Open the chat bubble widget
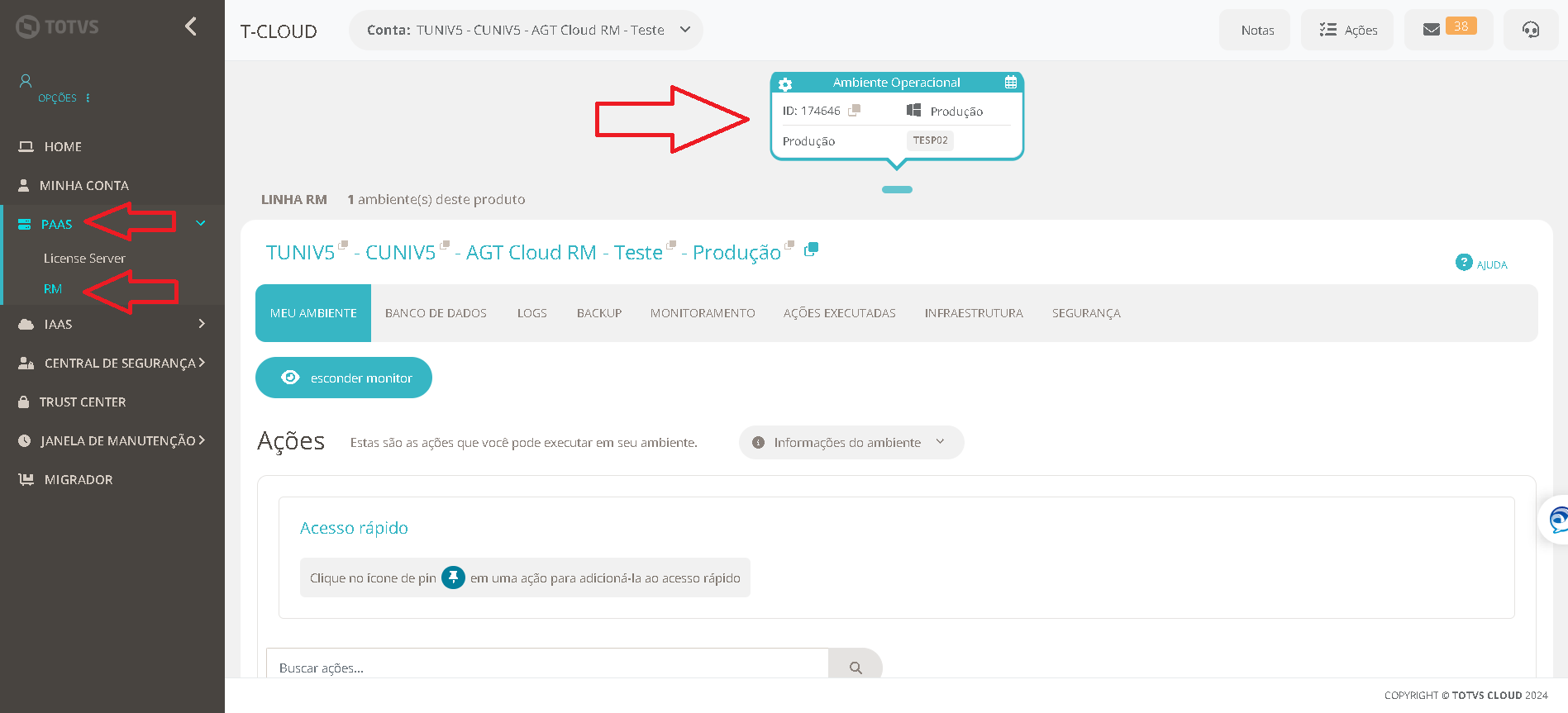The image size is (1568, 713). (x=1556, y=520)
